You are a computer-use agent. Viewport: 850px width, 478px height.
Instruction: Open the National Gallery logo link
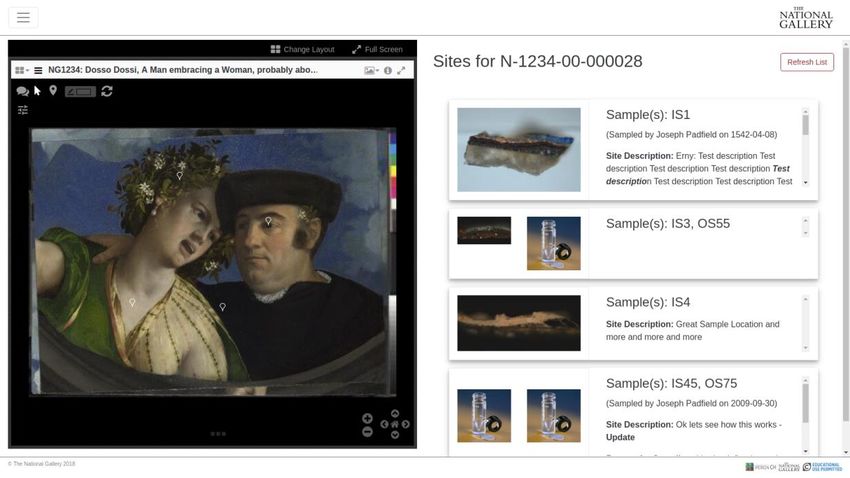(806, 17)
